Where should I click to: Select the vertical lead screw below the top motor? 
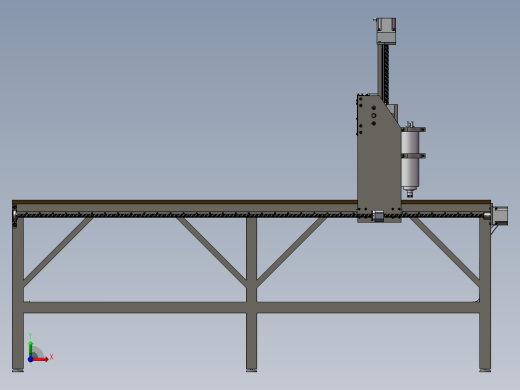(x=386, y=74)
